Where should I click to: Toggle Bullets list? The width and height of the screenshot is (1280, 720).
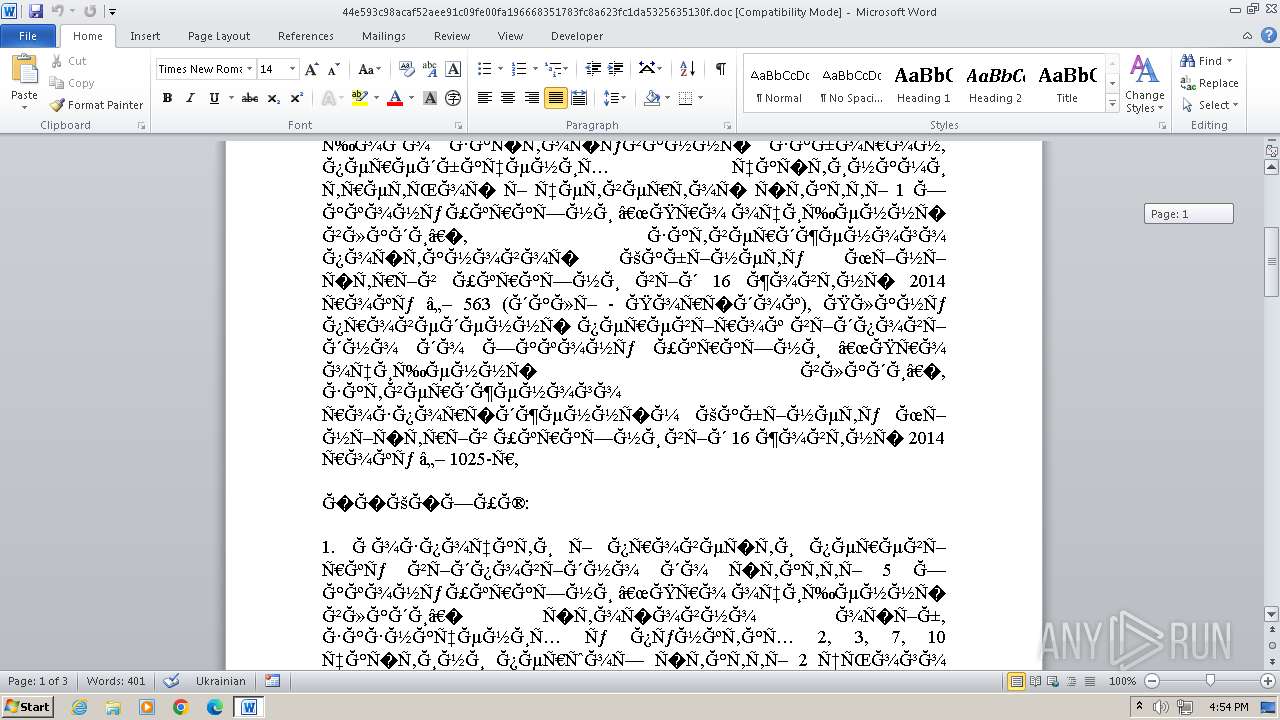coord(484,69)
